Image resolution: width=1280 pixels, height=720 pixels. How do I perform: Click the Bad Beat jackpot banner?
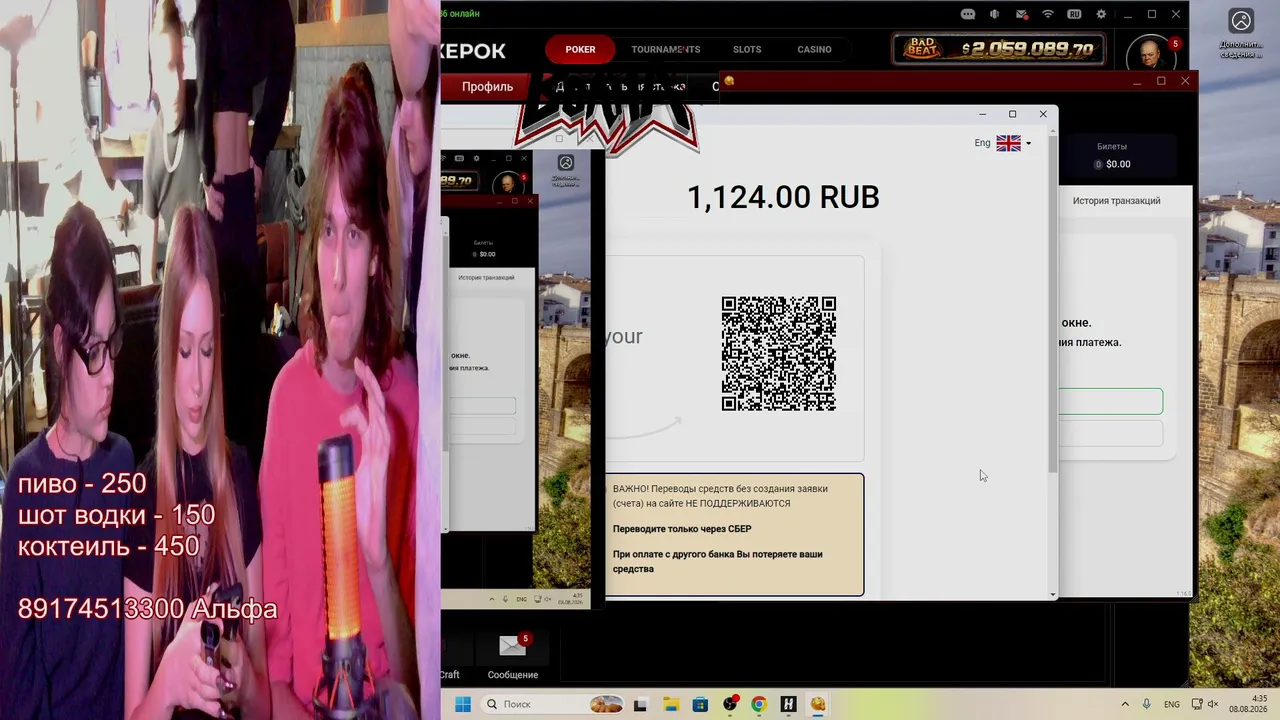coord(998,49)
